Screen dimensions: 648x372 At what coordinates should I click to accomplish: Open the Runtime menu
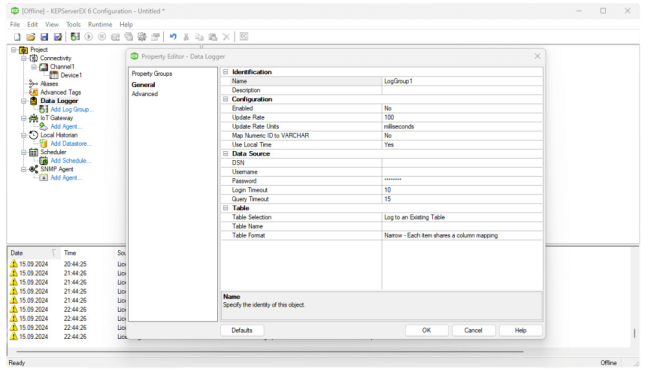click(100, 24)
